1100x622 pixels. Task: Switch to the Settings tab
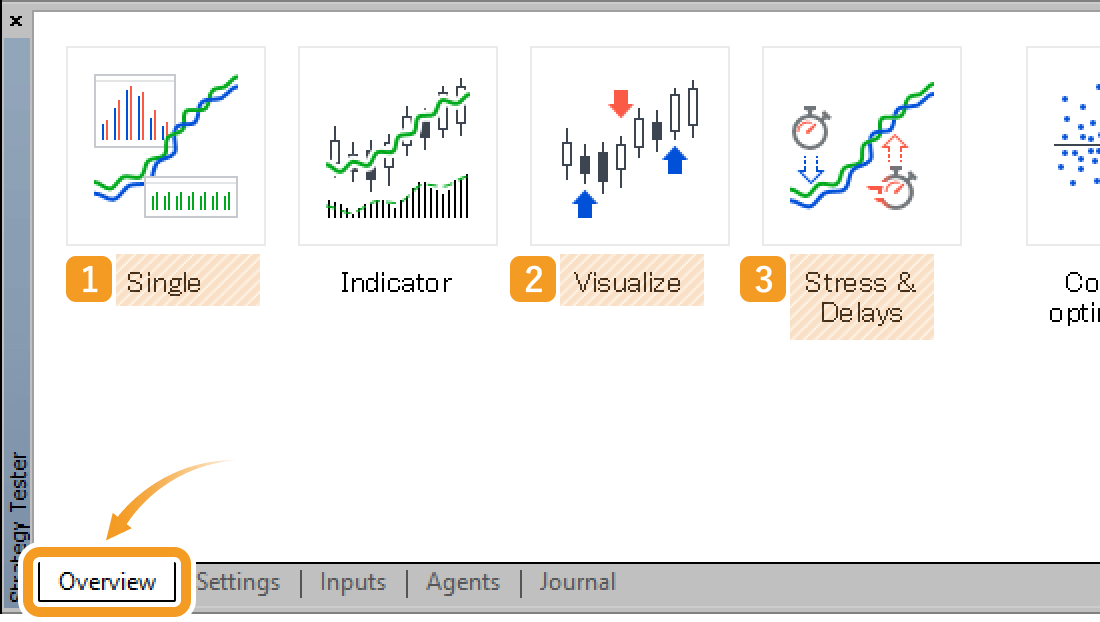coord(237,582)
